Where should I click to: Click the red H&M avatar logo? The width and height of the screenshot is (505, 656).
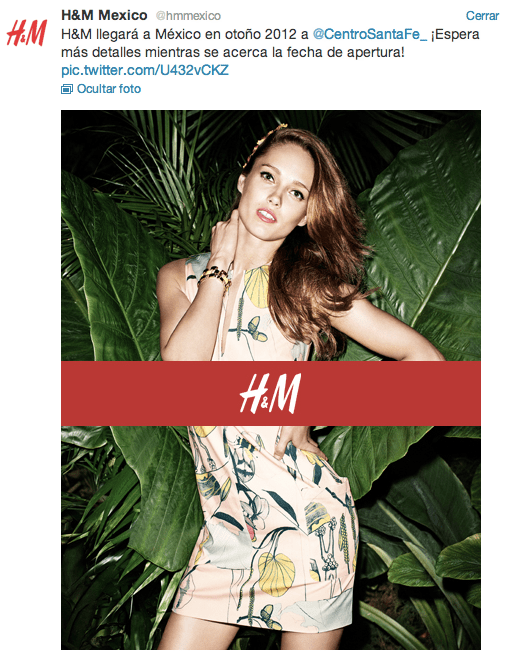click(26, 33)
